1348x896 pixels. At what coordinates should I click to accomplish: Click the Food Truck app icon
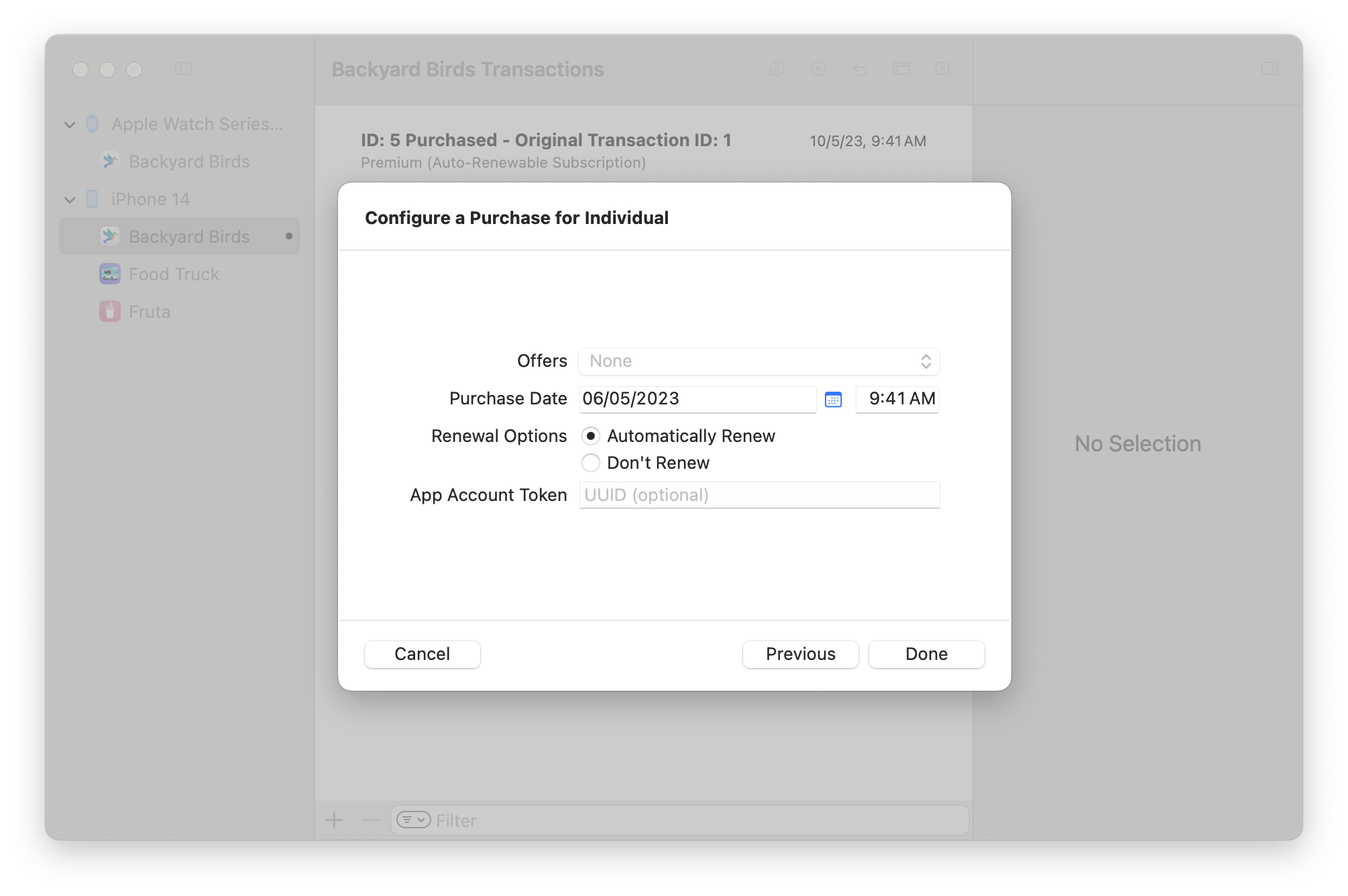click(110, 274)
